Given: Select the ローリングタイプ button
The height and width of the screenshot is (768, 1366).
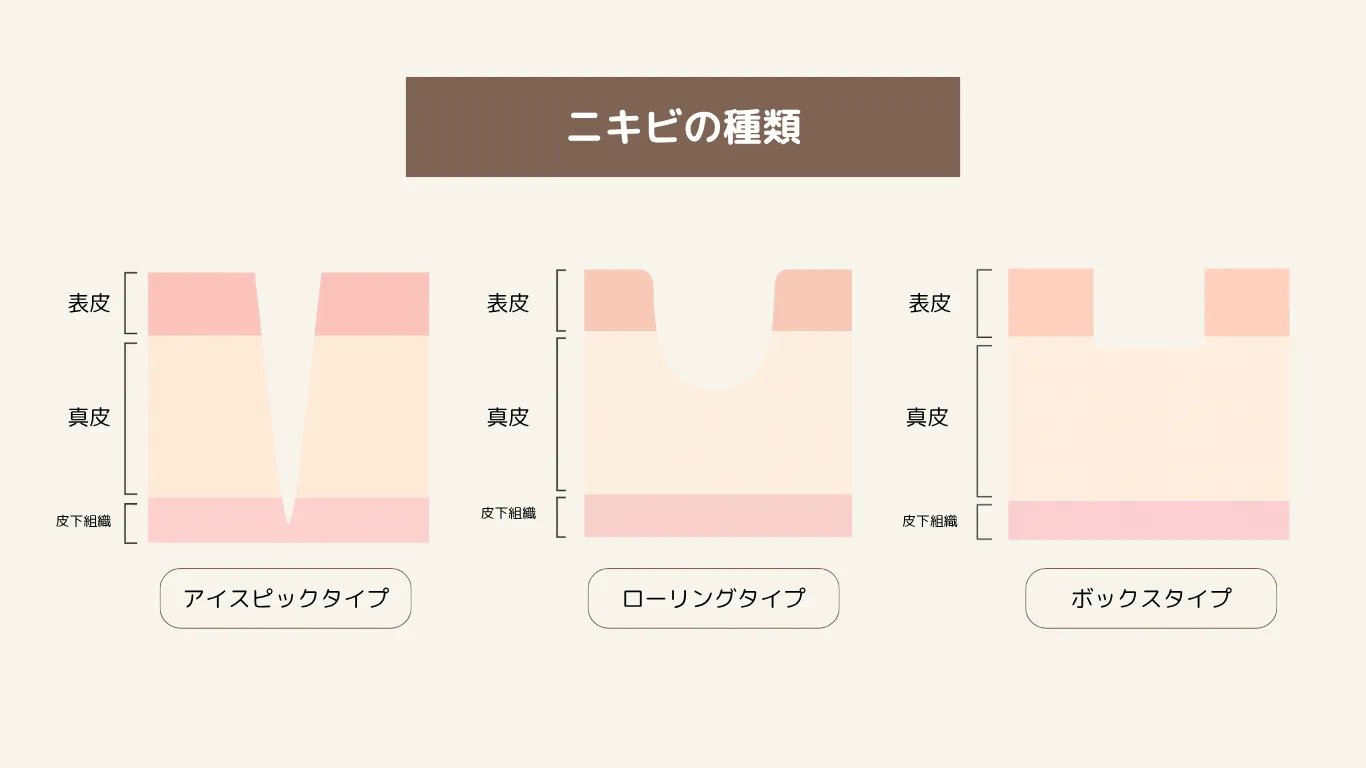Looking at the screenshot, I should [713, 598].
